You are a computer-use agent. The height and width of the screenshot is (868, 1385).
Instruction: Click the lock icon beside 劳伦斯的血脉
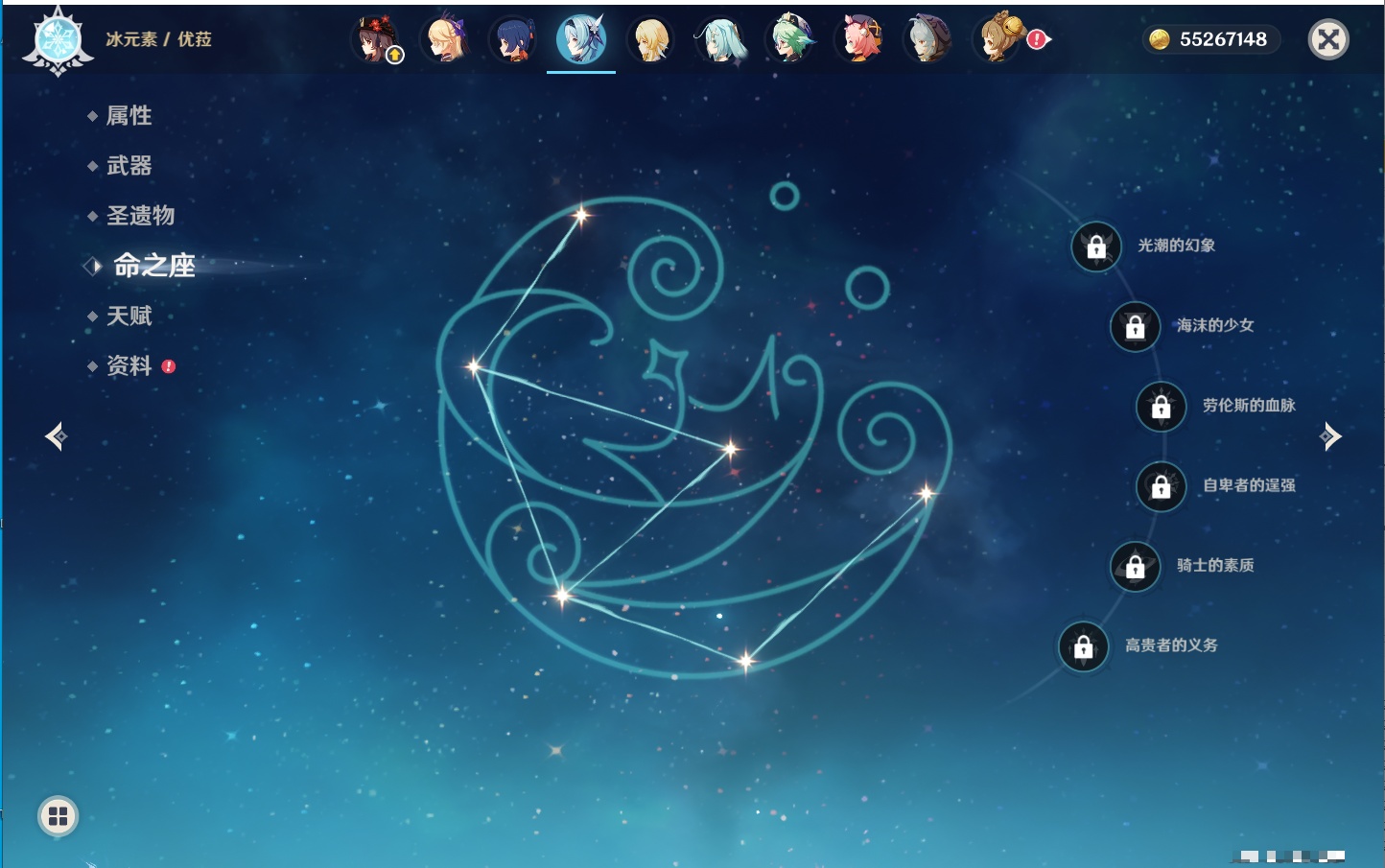point(1161,407)
